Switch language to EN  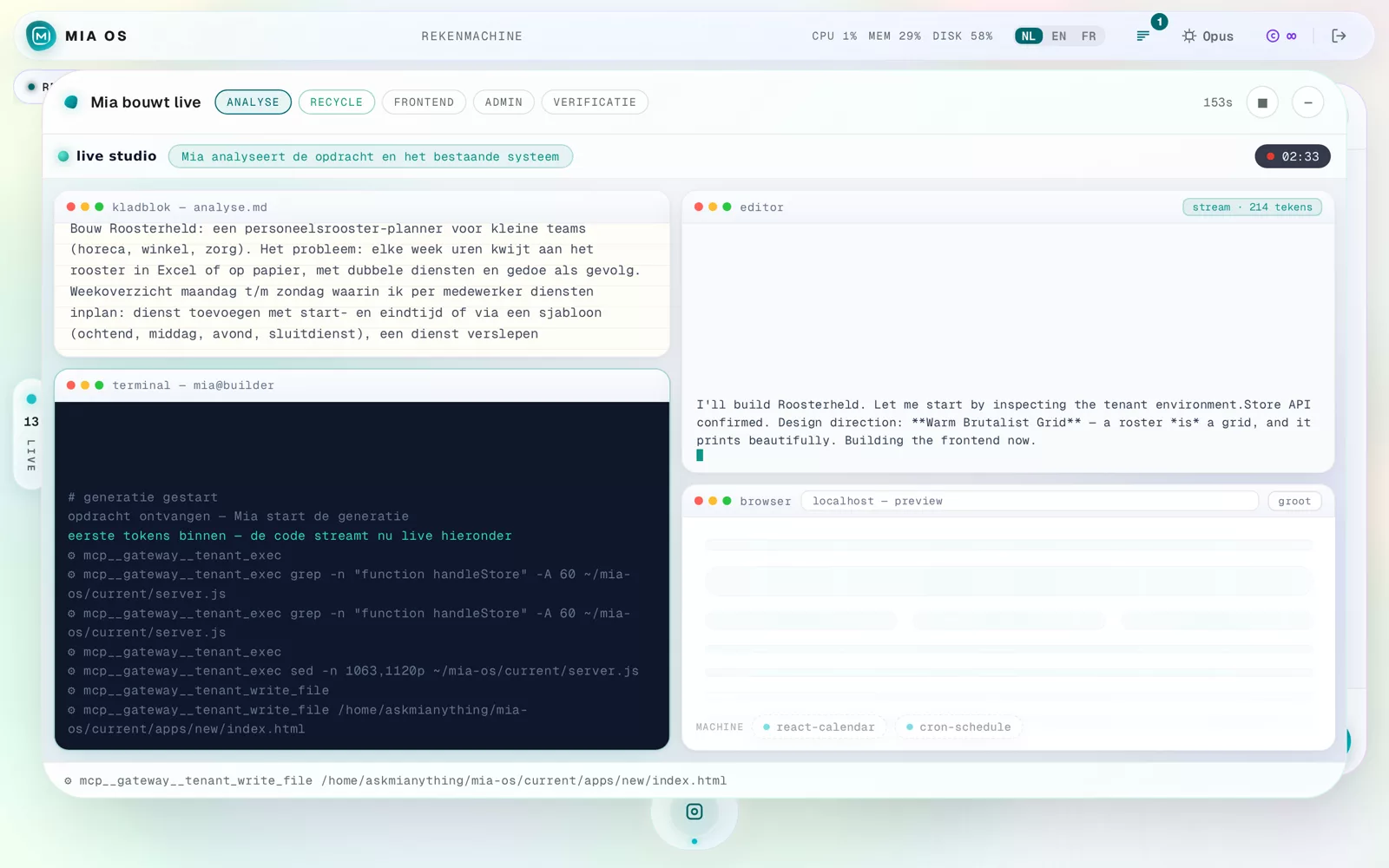1059,36
